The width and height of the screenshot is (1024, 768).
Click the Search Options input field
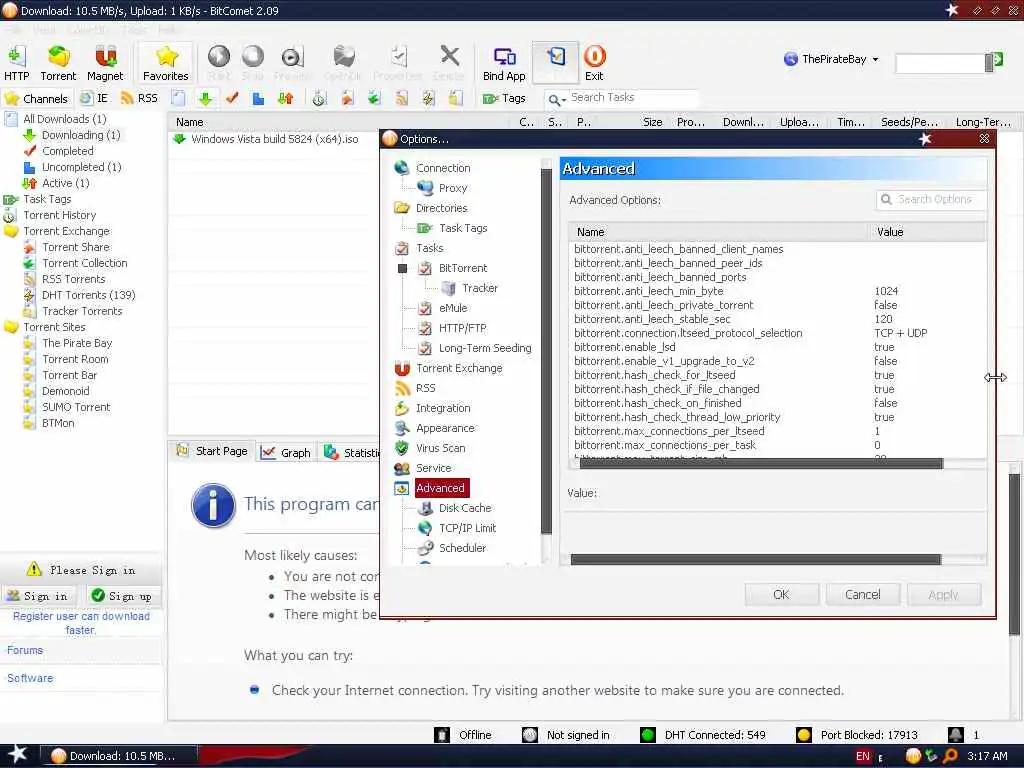click(x=934, y=200)
